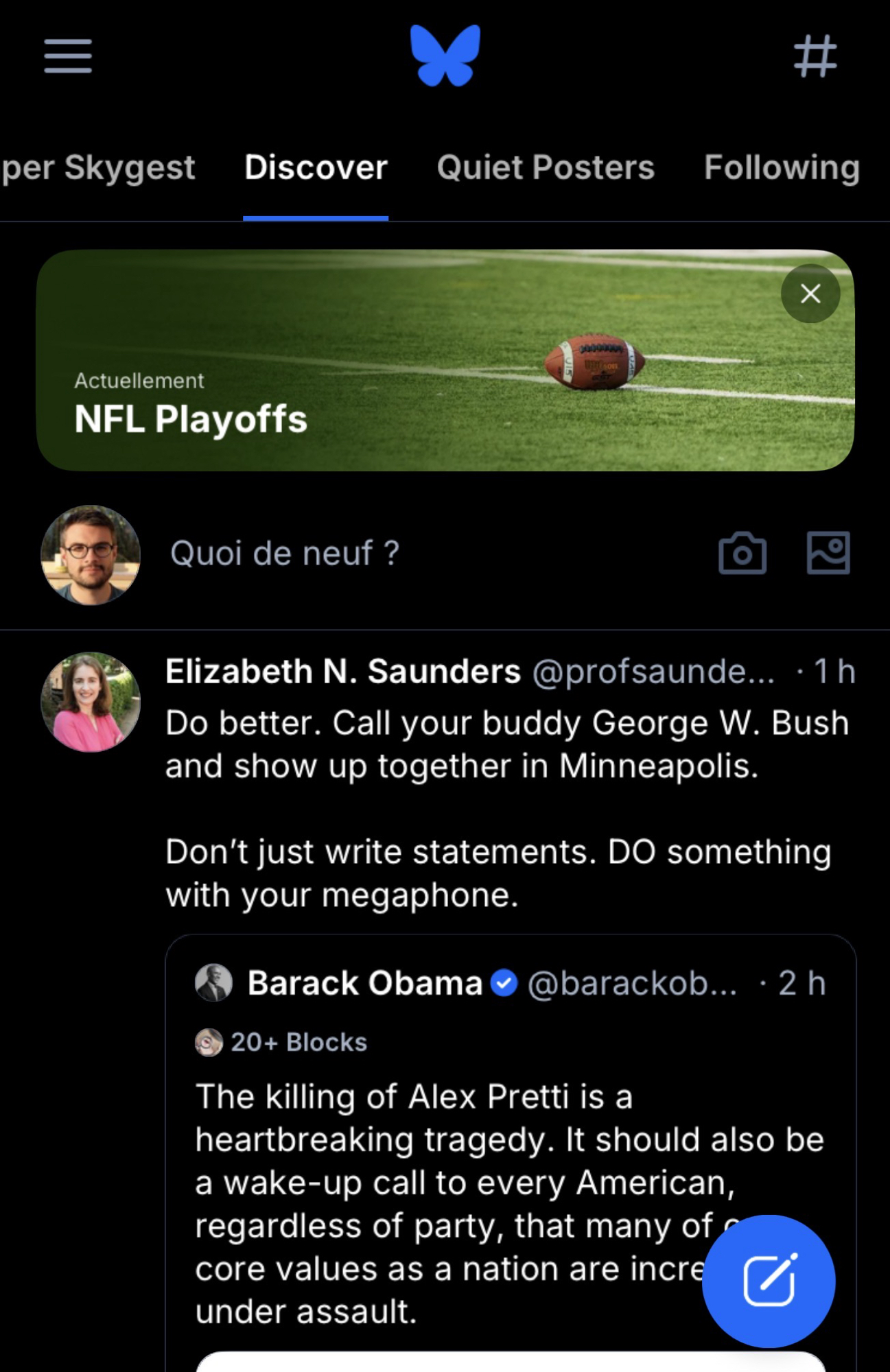Viewport: 890px width, 1372px height.
Task: Switch to the Following tab
Action: click(x=782, y=168)
